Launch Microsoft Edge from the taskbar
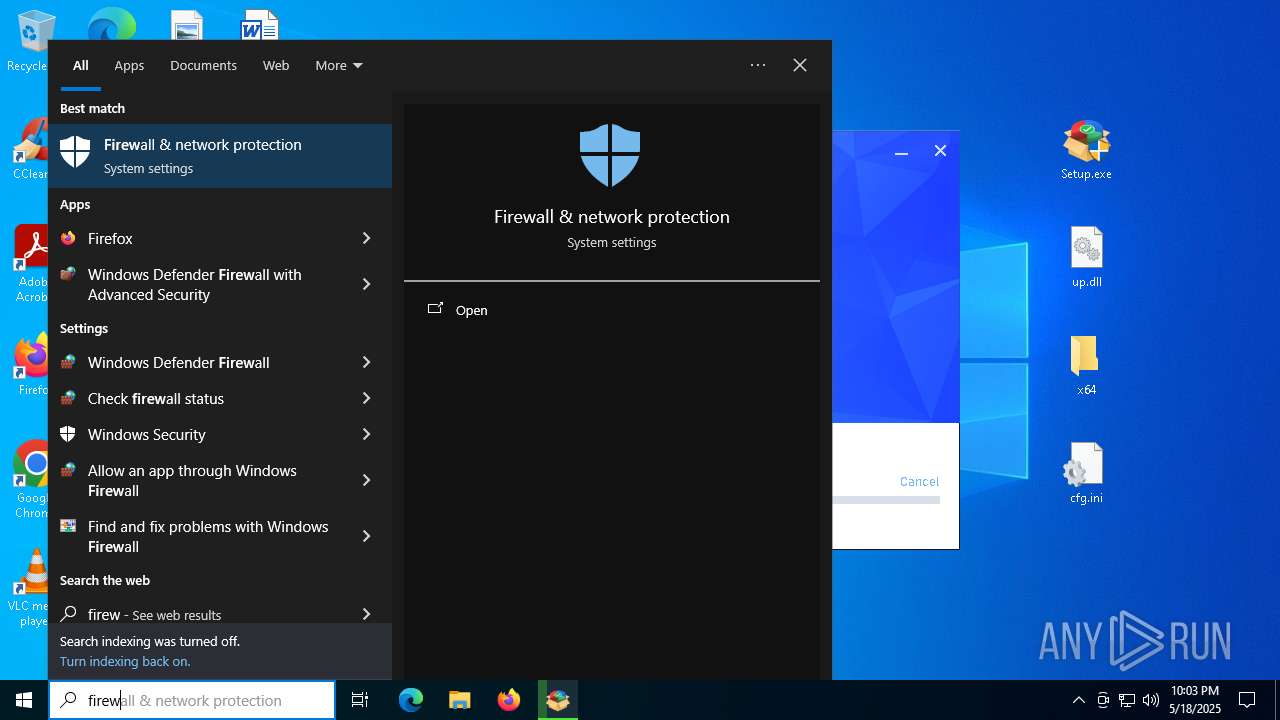This screenshot has width=1280, height=720. click(x=411, y=700)
